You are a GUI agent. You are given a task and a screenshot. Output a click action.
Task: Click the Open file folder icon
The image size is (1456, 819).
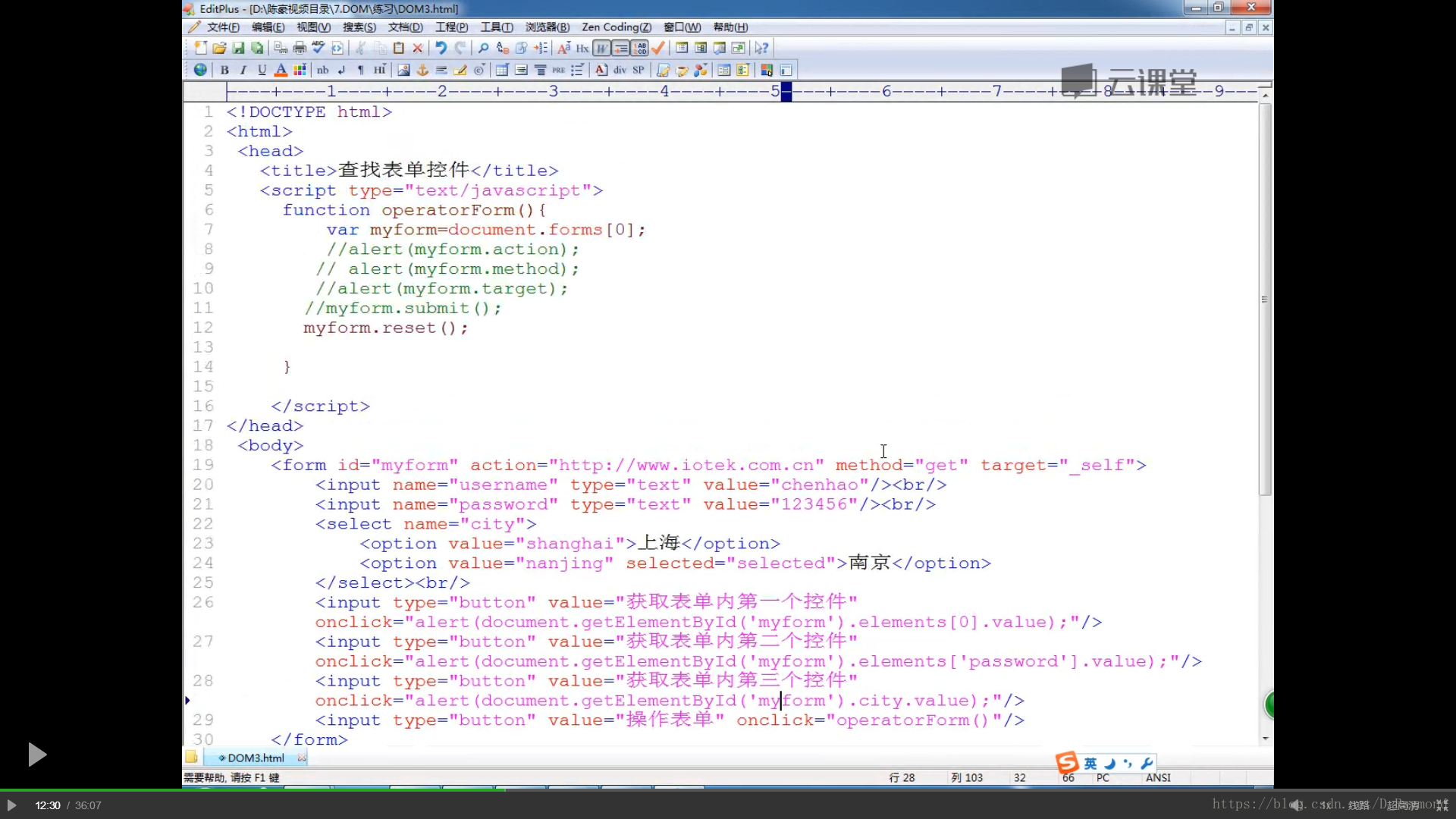coord(219,48)
